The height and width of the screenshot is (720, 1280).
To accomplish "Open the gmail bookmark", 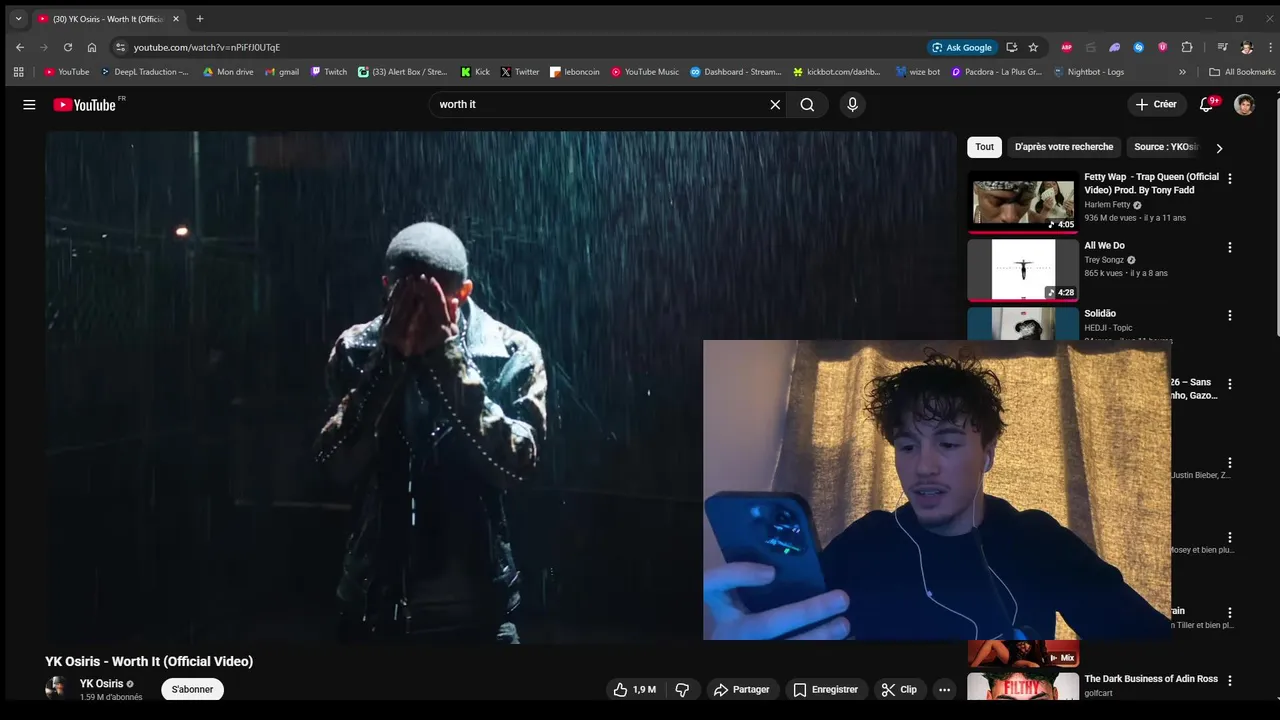I will pos(282,72).
